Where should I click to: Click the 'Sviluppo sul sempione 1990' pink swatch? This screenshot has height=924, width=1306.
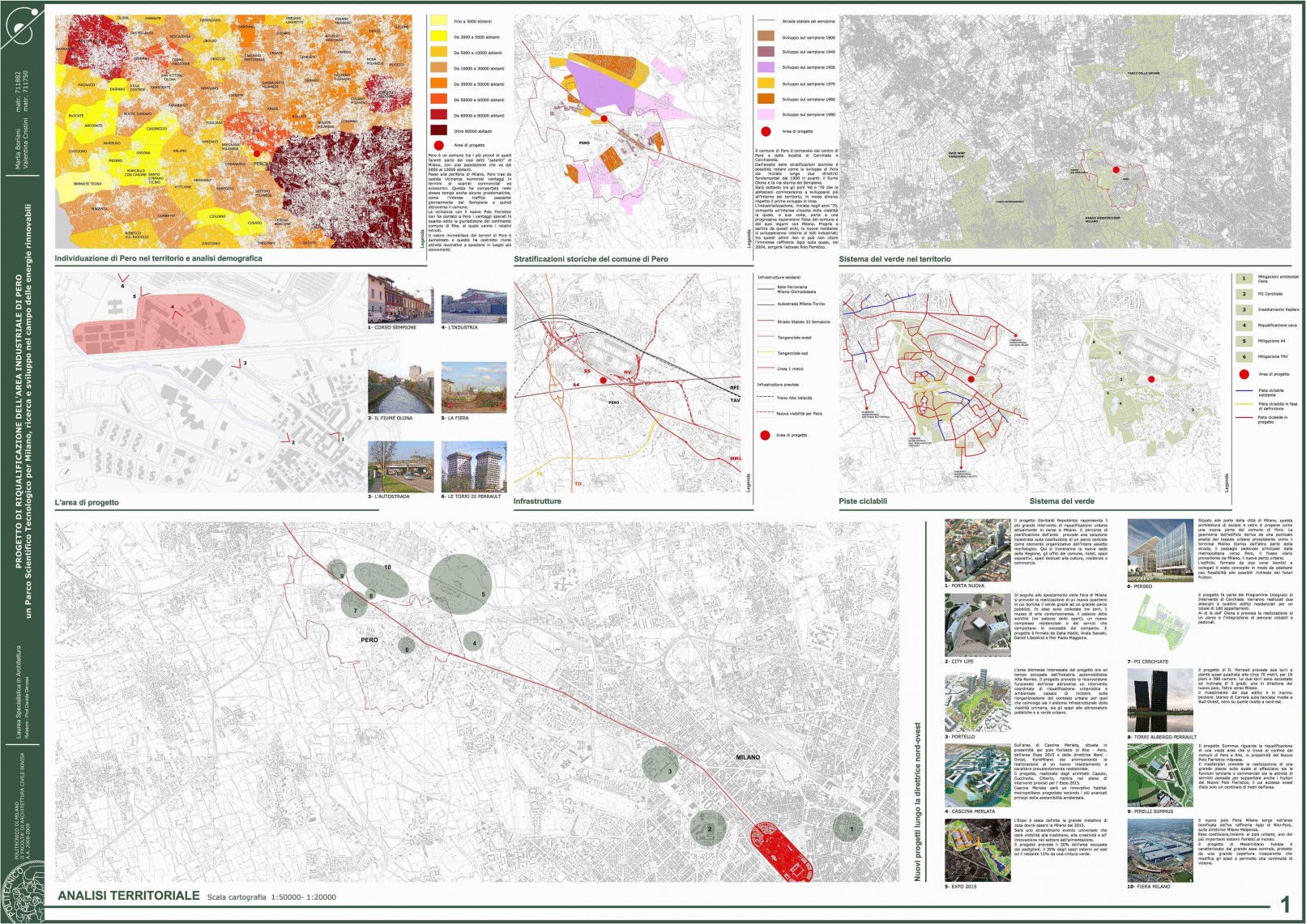coord(766,114)
